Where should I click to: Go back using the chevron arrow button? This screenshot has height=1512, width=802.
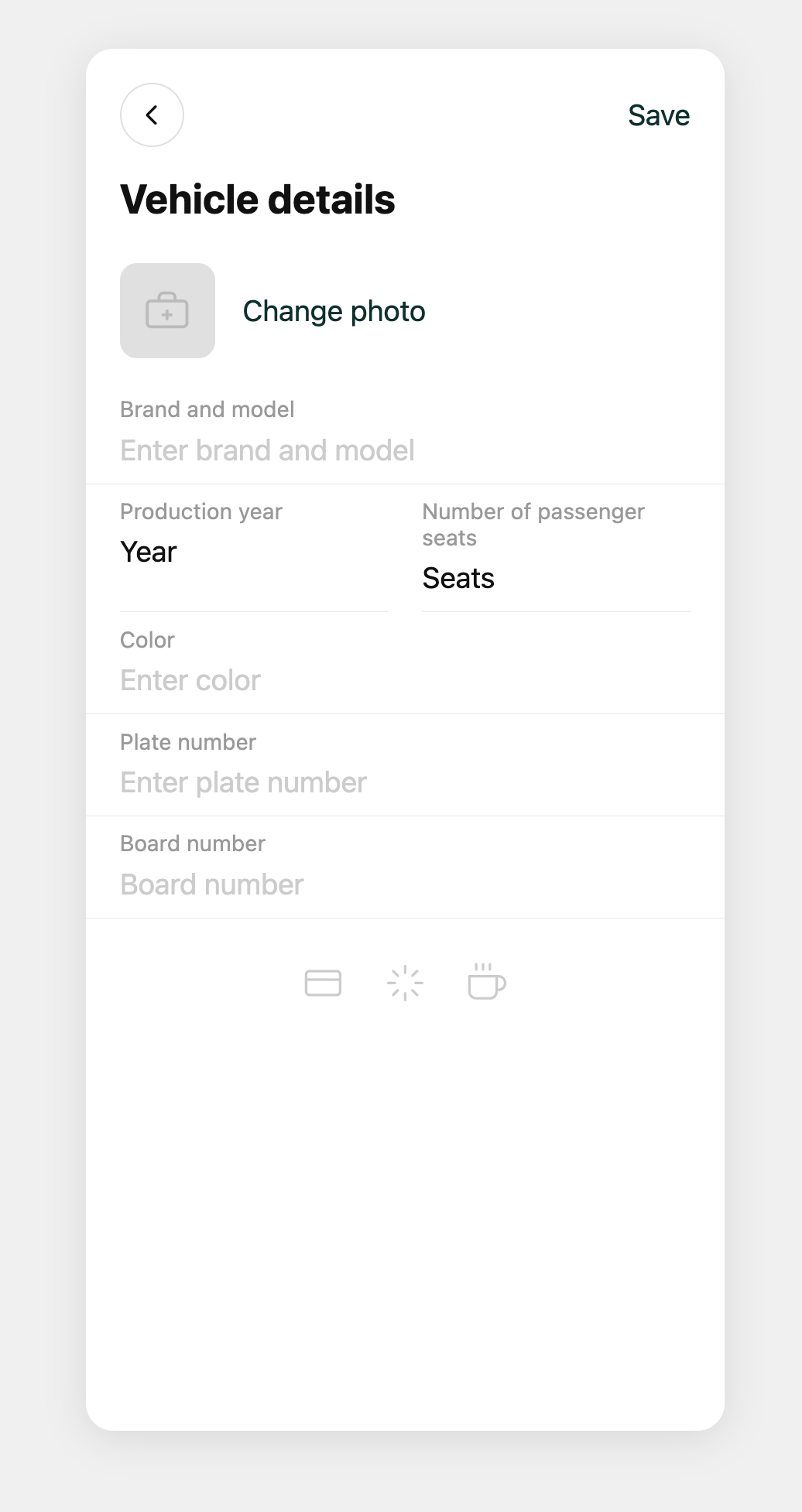152,115
